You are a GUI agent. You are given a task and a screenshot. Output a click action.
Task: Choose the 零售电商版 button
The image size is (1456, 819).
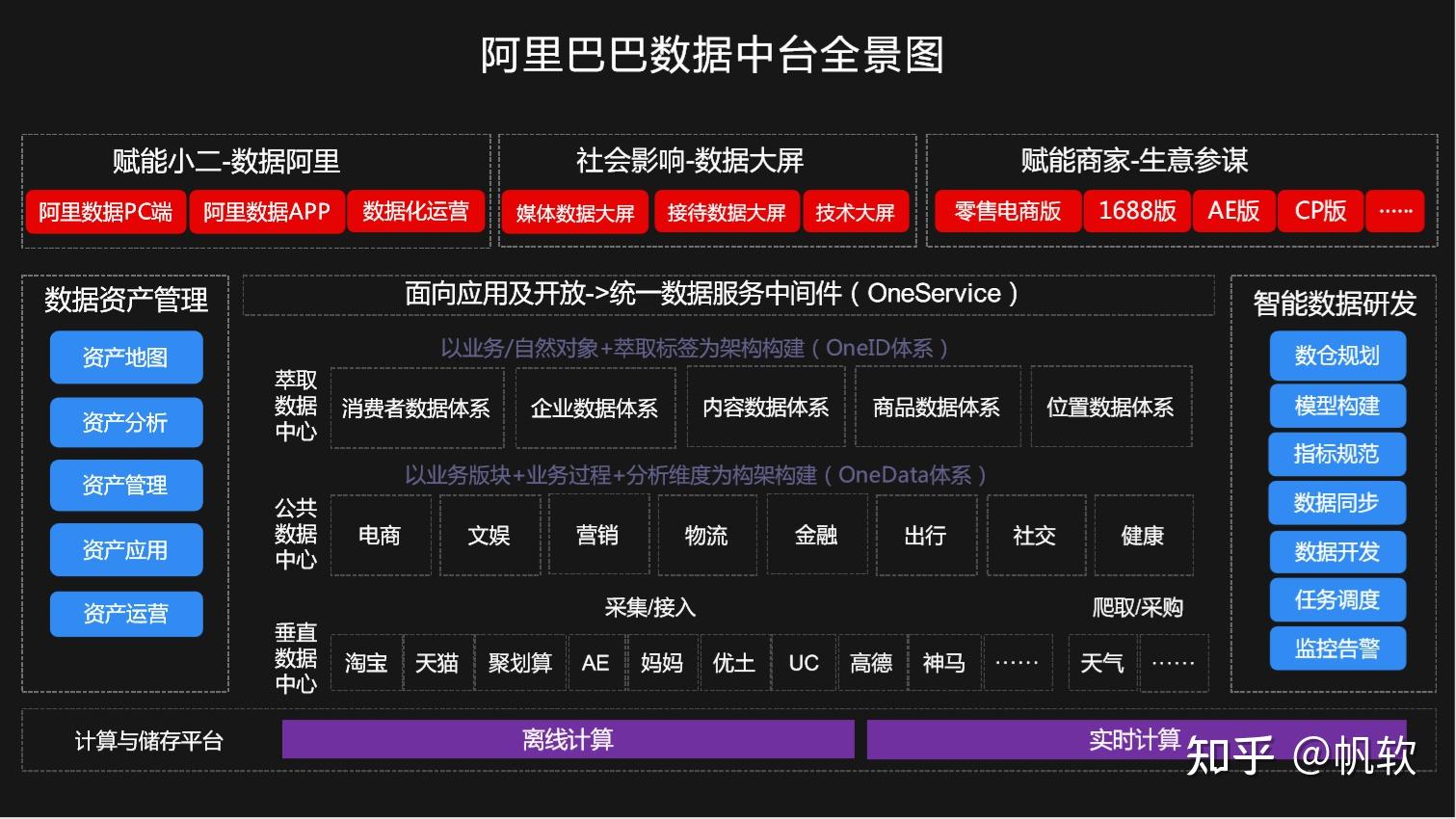[x=1008, y=212]
